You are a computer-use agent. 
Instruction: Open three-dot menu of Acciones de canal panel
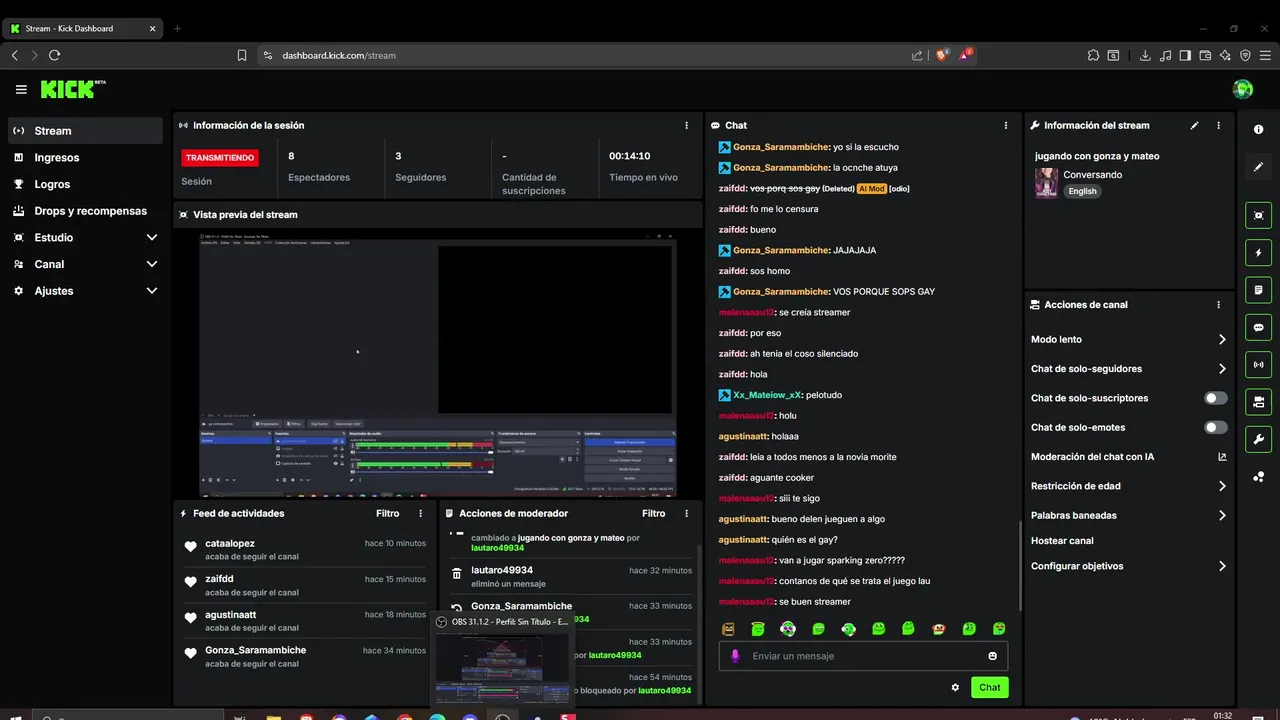[x=1218, y=305]
